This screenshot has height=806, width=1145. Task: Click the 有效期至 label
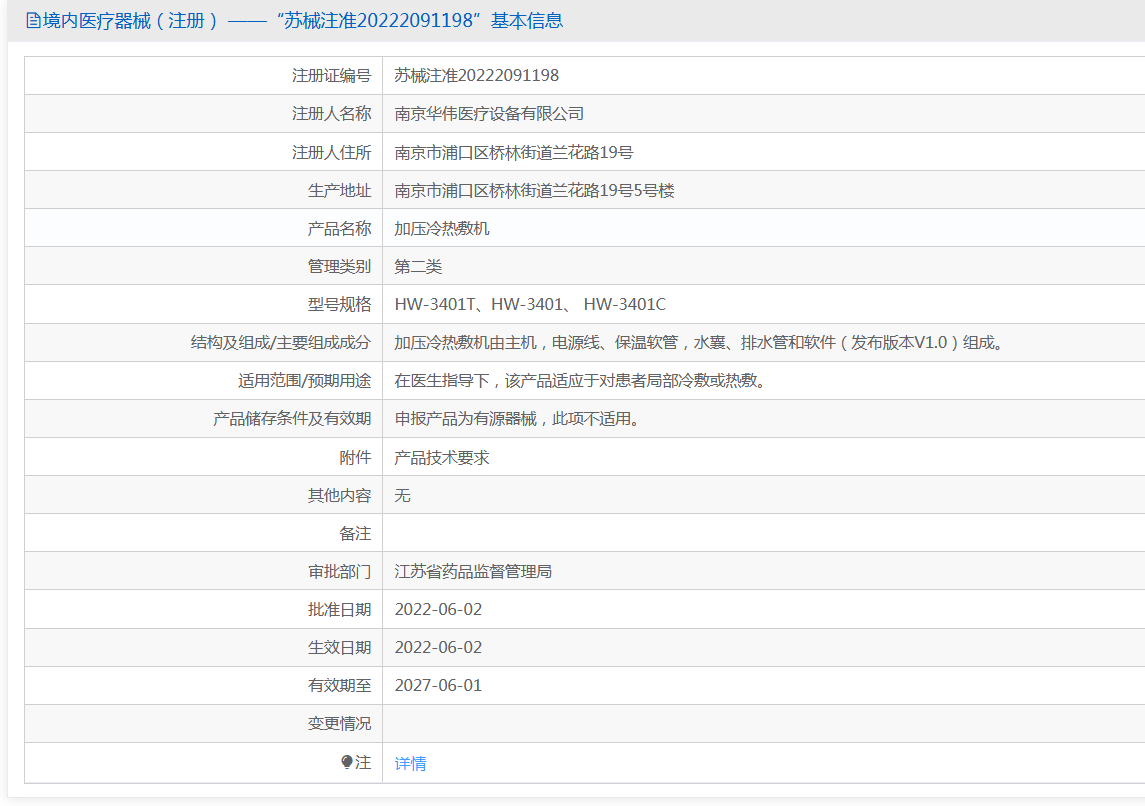(340, 686)
